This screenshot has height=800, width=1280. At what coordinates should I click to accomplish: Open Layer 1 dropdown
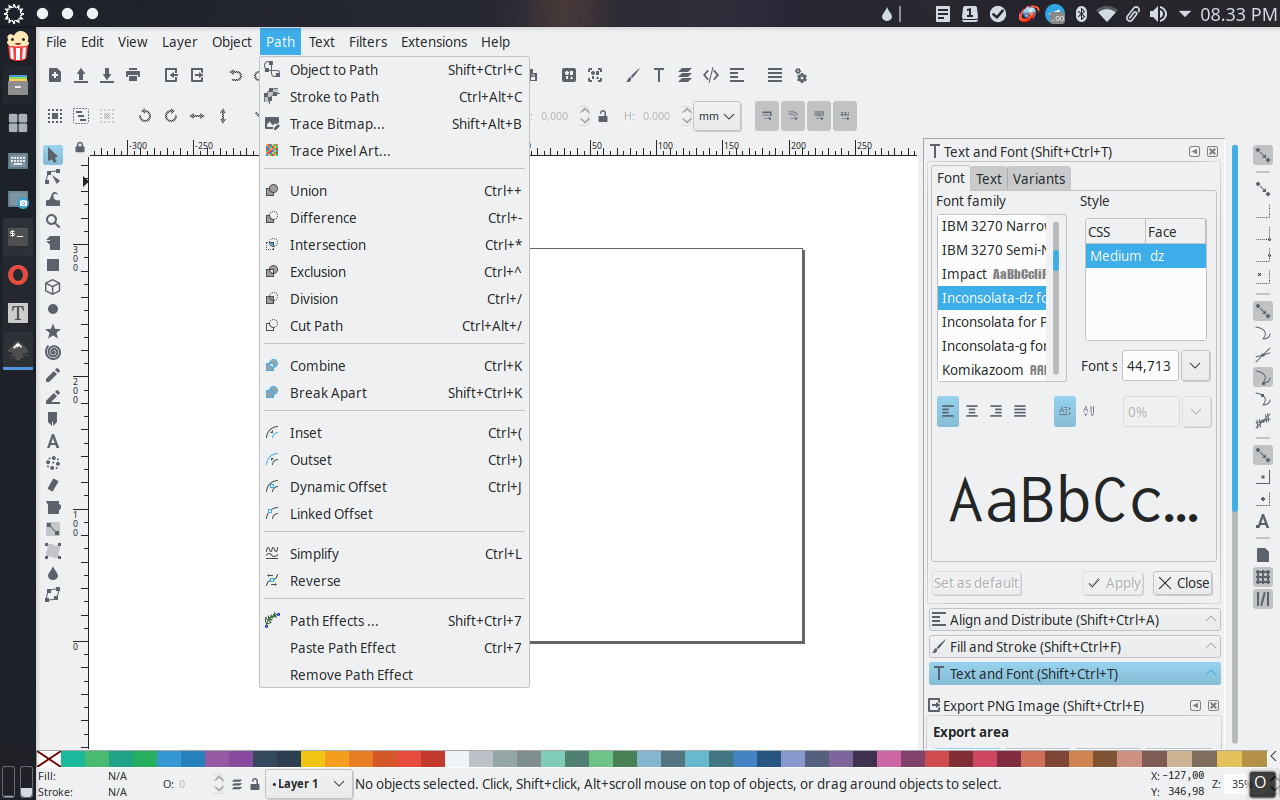(310, 784)
